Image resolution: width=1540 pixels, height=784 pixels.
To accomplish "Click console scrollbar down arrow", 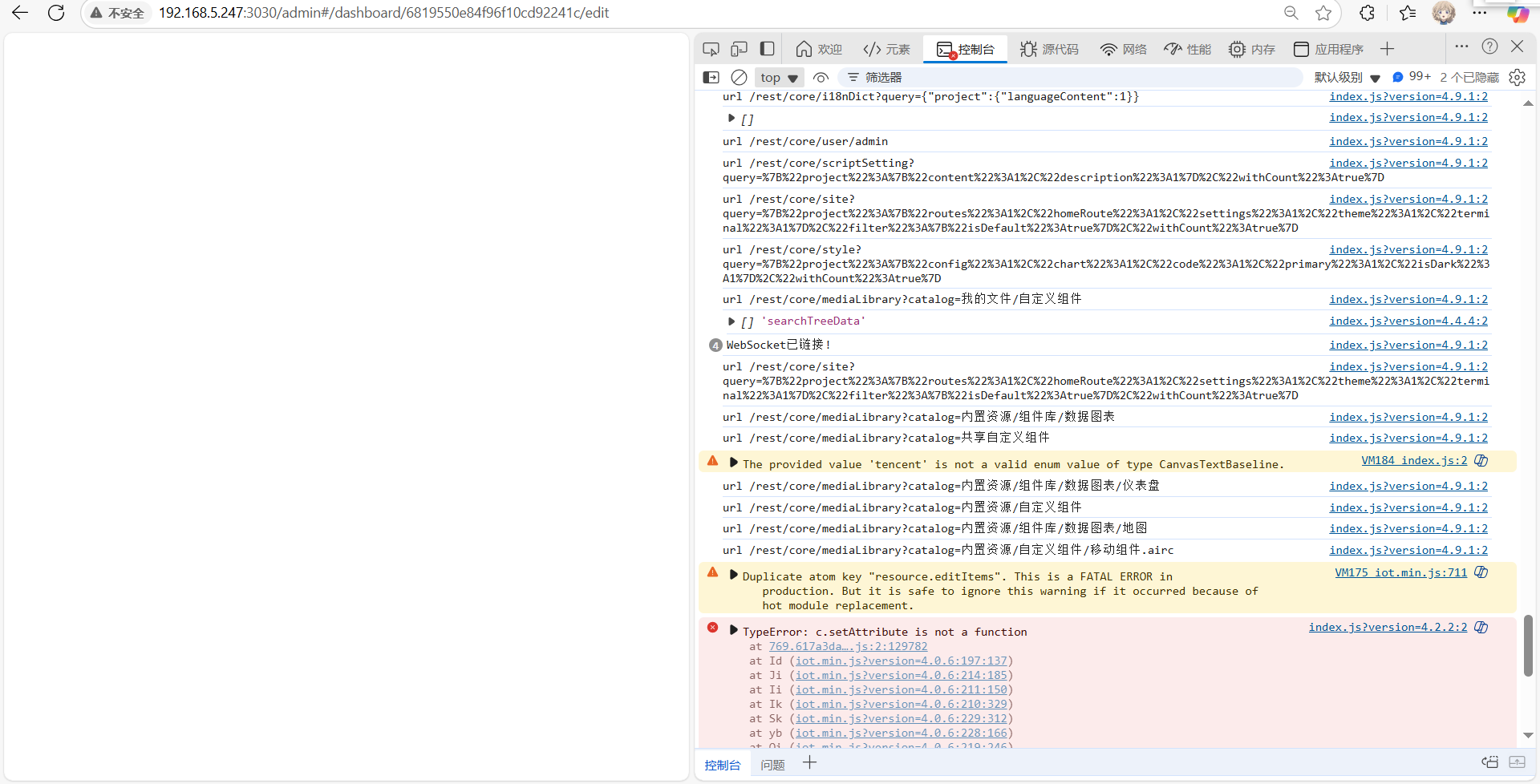I will [1528, 735].
